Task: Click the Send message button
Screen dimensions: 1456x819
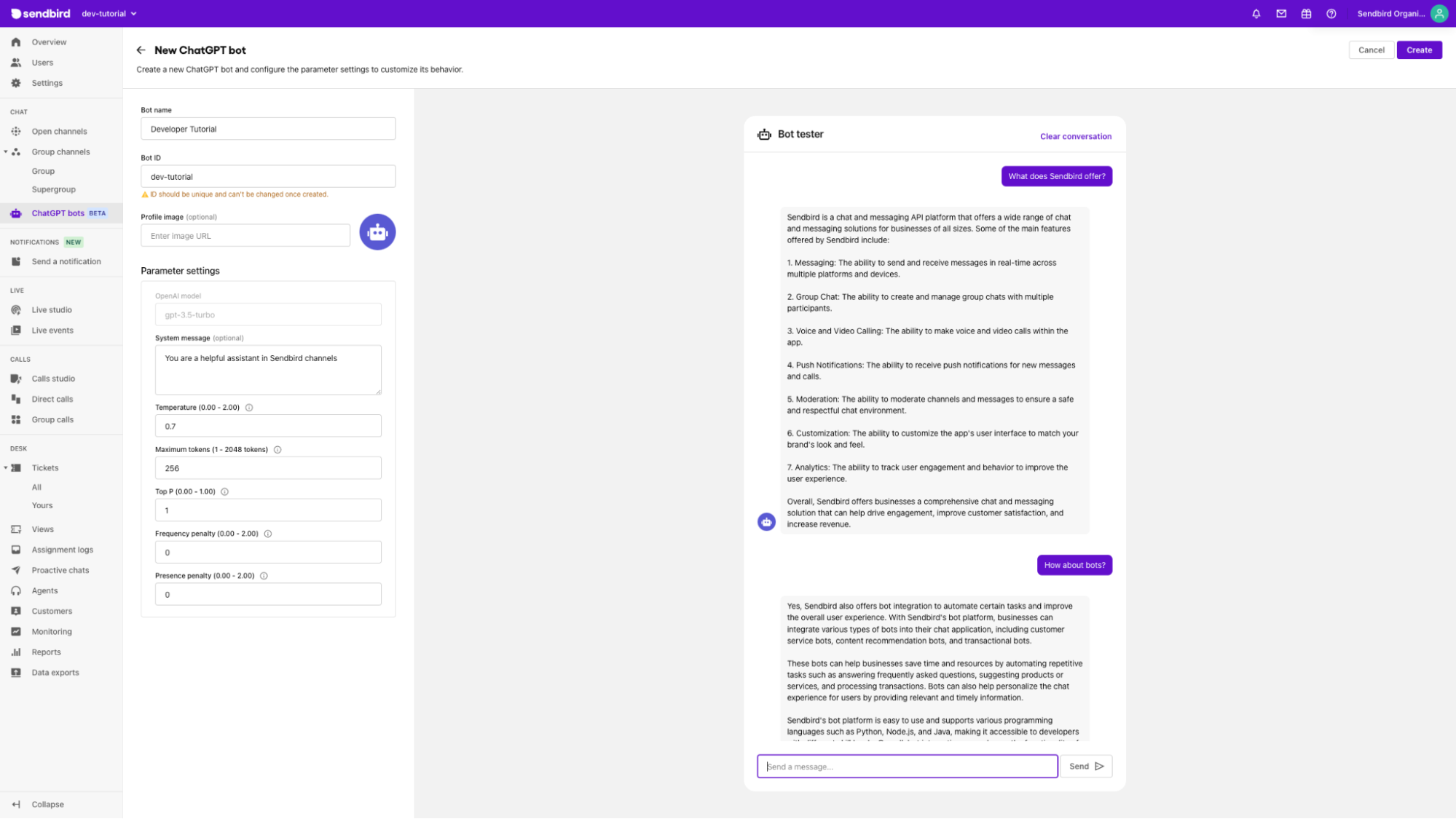Action: click(x=1086, y=767)
